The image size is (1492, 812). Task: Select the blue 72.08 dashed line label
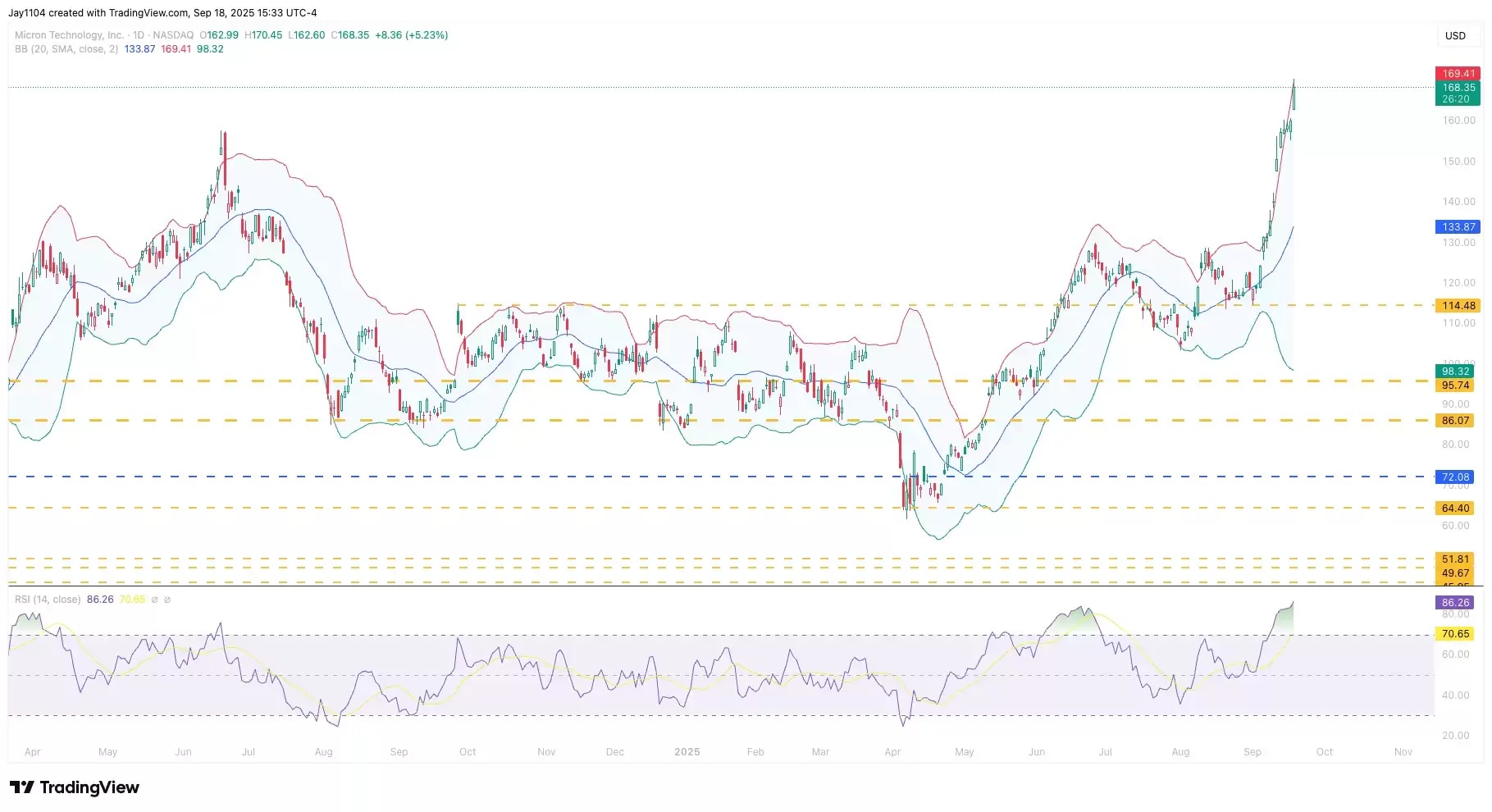[x=1455, y=477]
